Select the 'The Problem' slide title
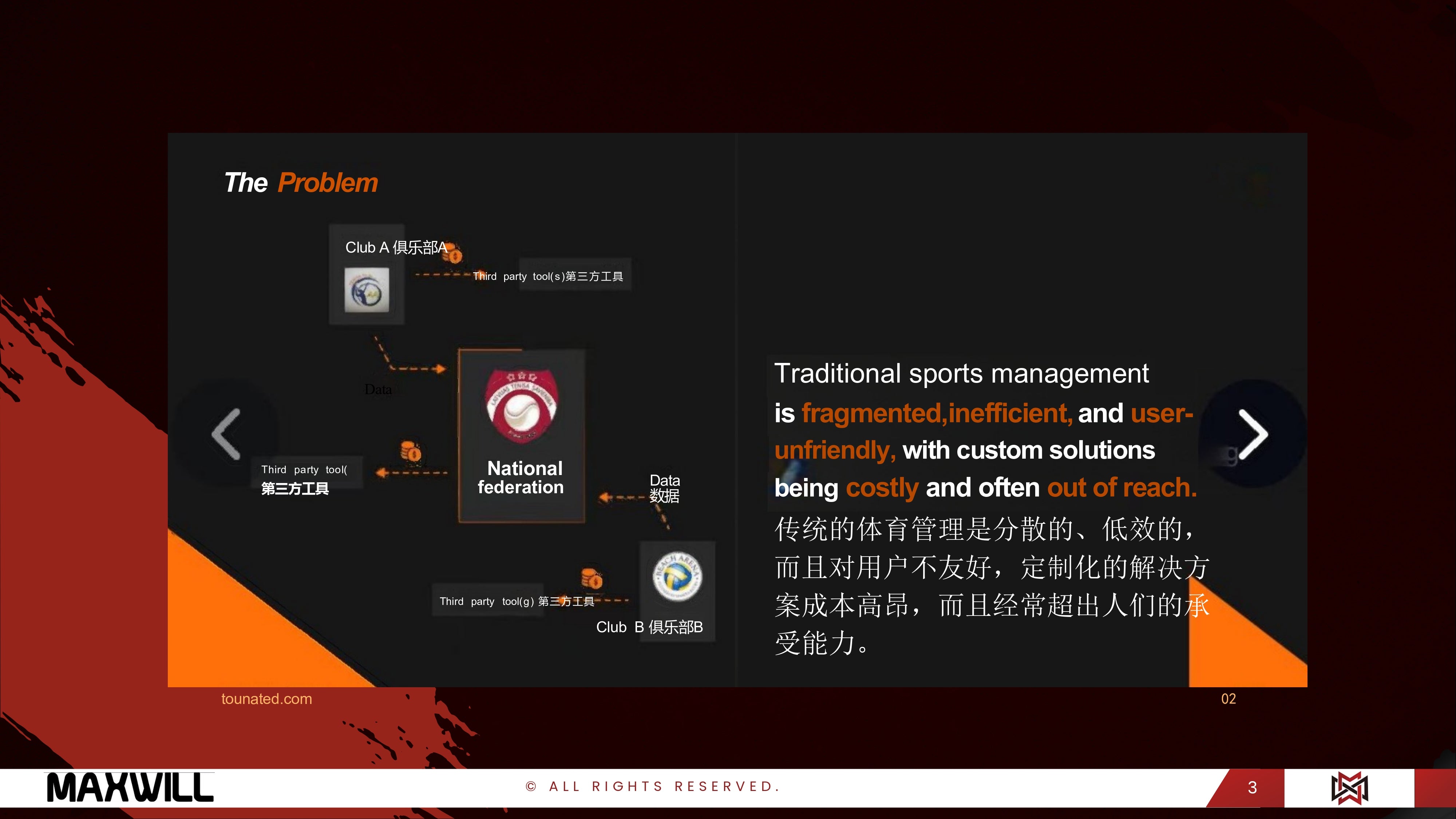Screen dimensions: 1456x819 click(x=301, y=183)
